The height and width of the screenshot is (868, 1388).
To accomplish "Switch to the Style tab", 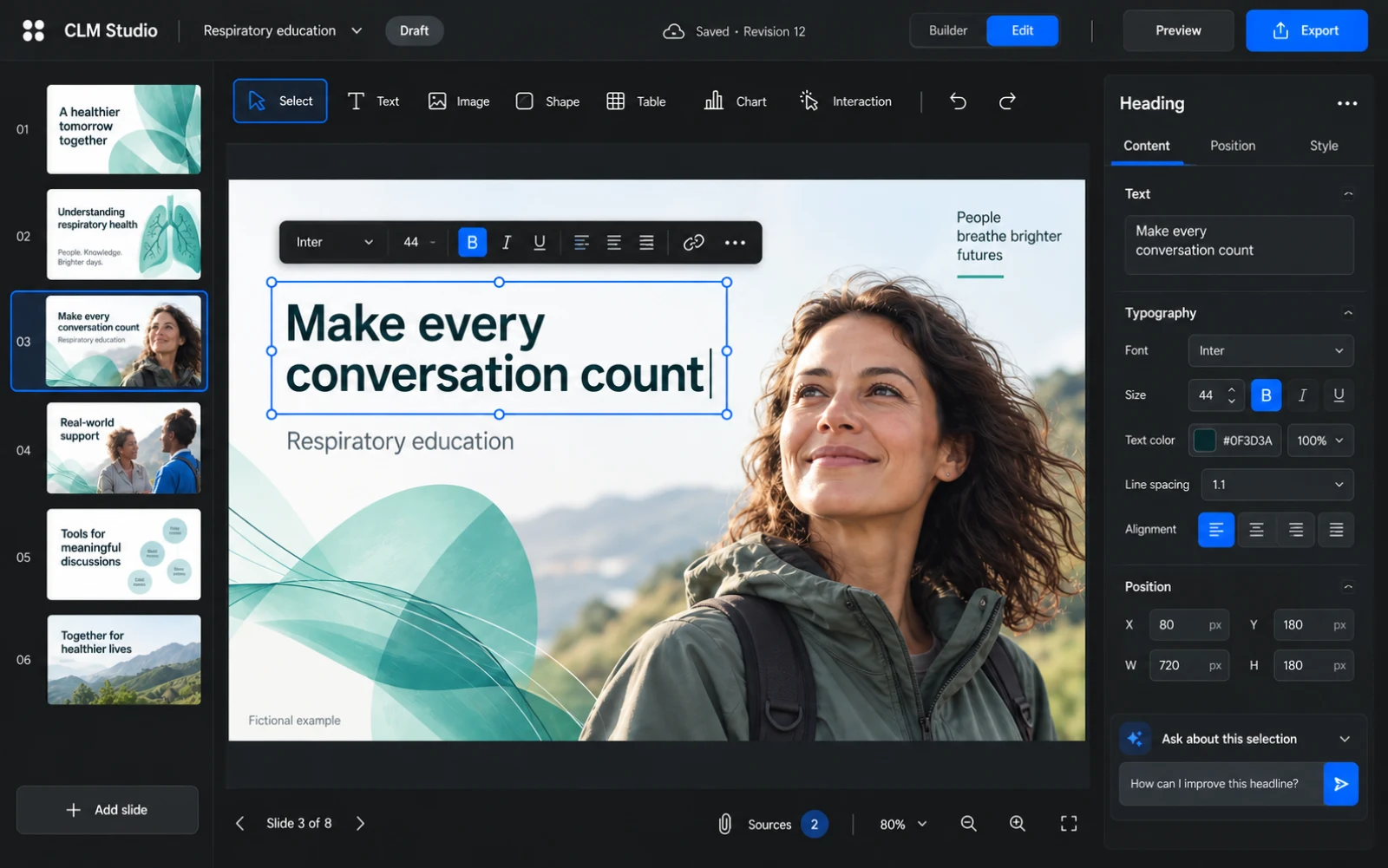I will click(x=1324, y=146).
